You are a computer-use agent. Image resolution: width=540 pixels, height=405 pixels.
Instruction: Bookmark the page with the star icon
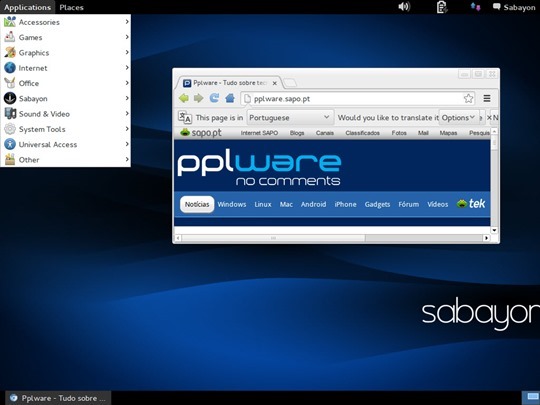468,98
